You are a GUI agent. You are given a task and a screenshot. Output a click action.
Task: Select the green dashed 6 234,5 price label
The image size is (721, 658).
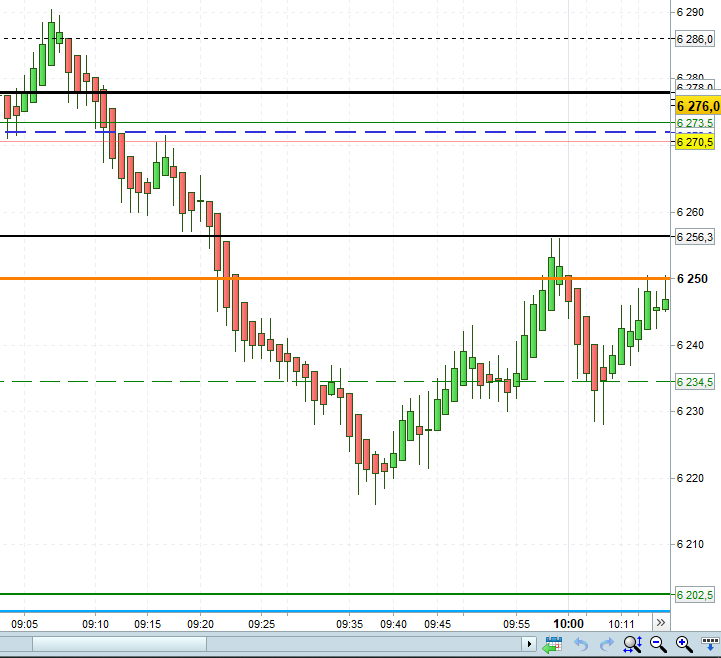pyautogui.click(x=695, y=382)
